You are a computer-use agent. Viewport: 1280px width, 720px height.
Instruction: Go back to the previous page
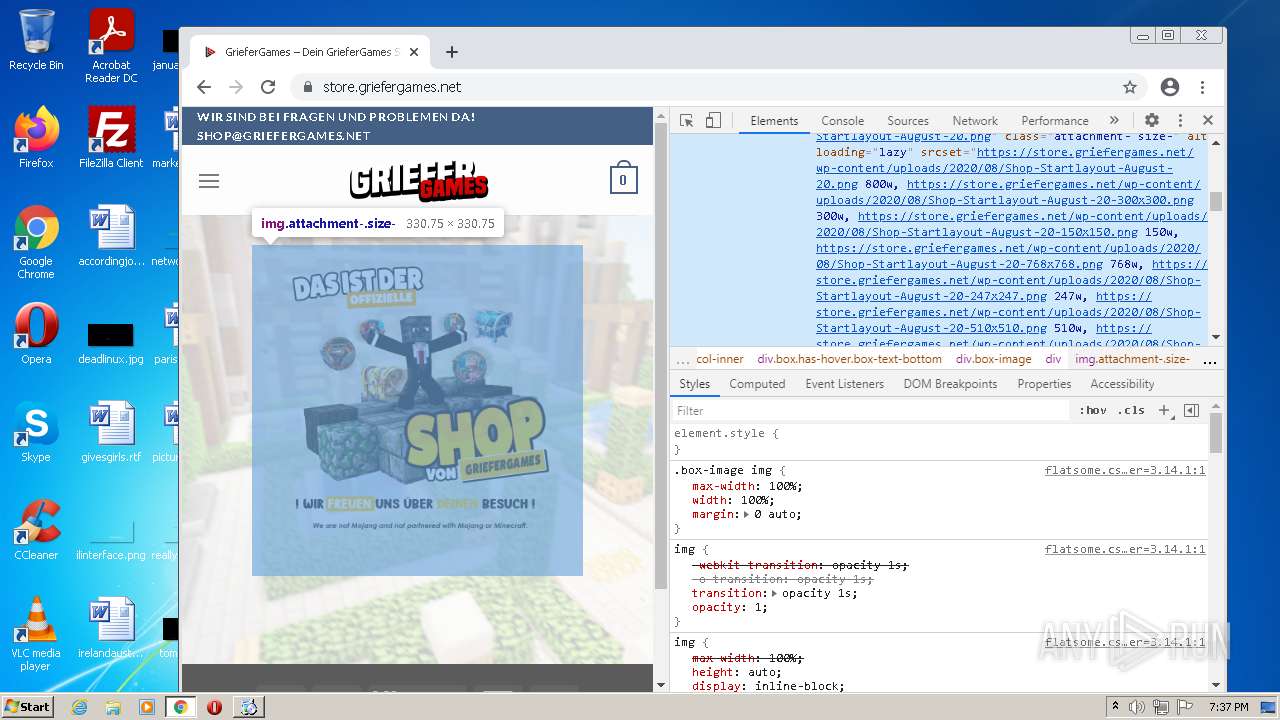click(x=204, y=87)
